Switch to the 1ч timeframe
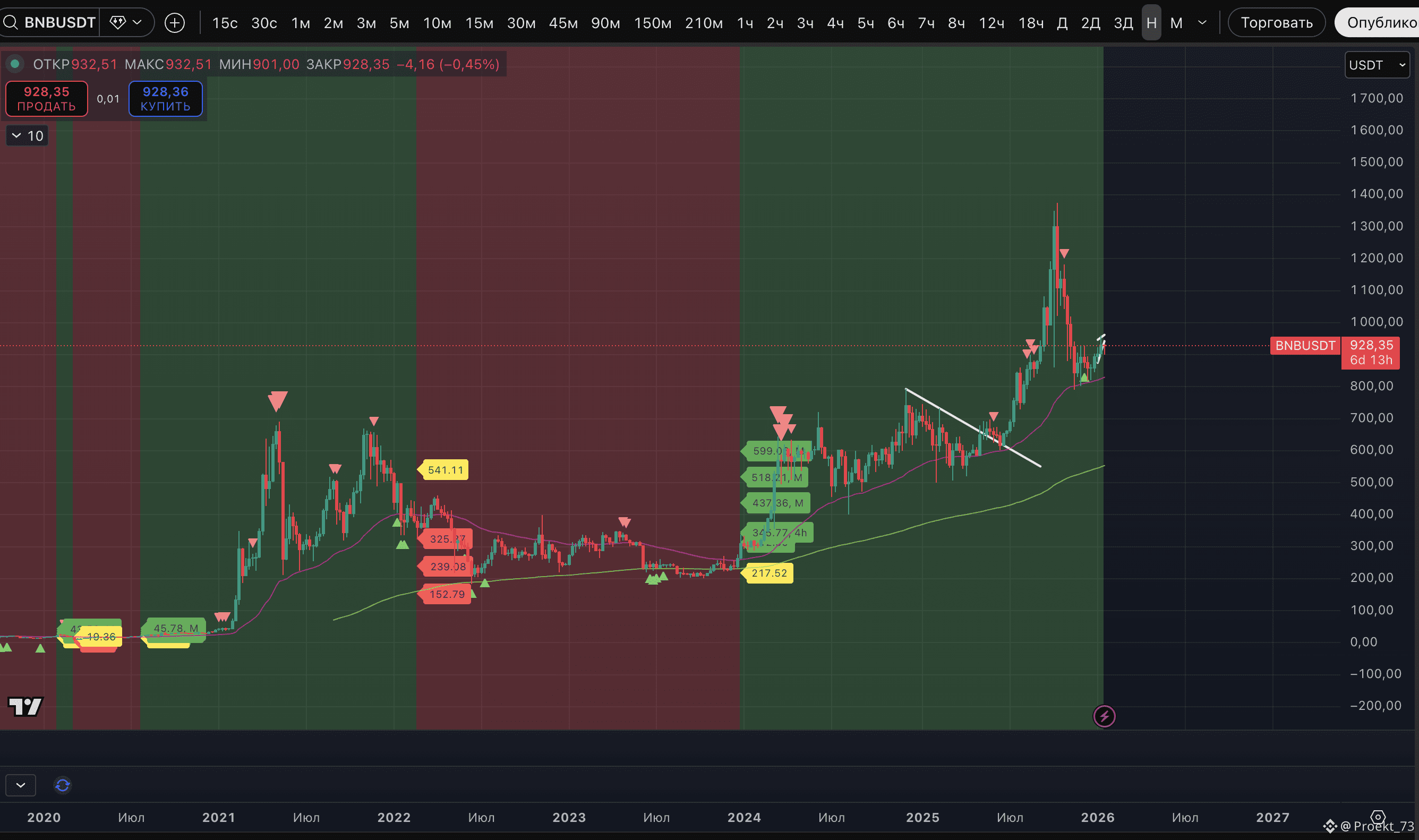The image size is (1419, 840). 745,23
